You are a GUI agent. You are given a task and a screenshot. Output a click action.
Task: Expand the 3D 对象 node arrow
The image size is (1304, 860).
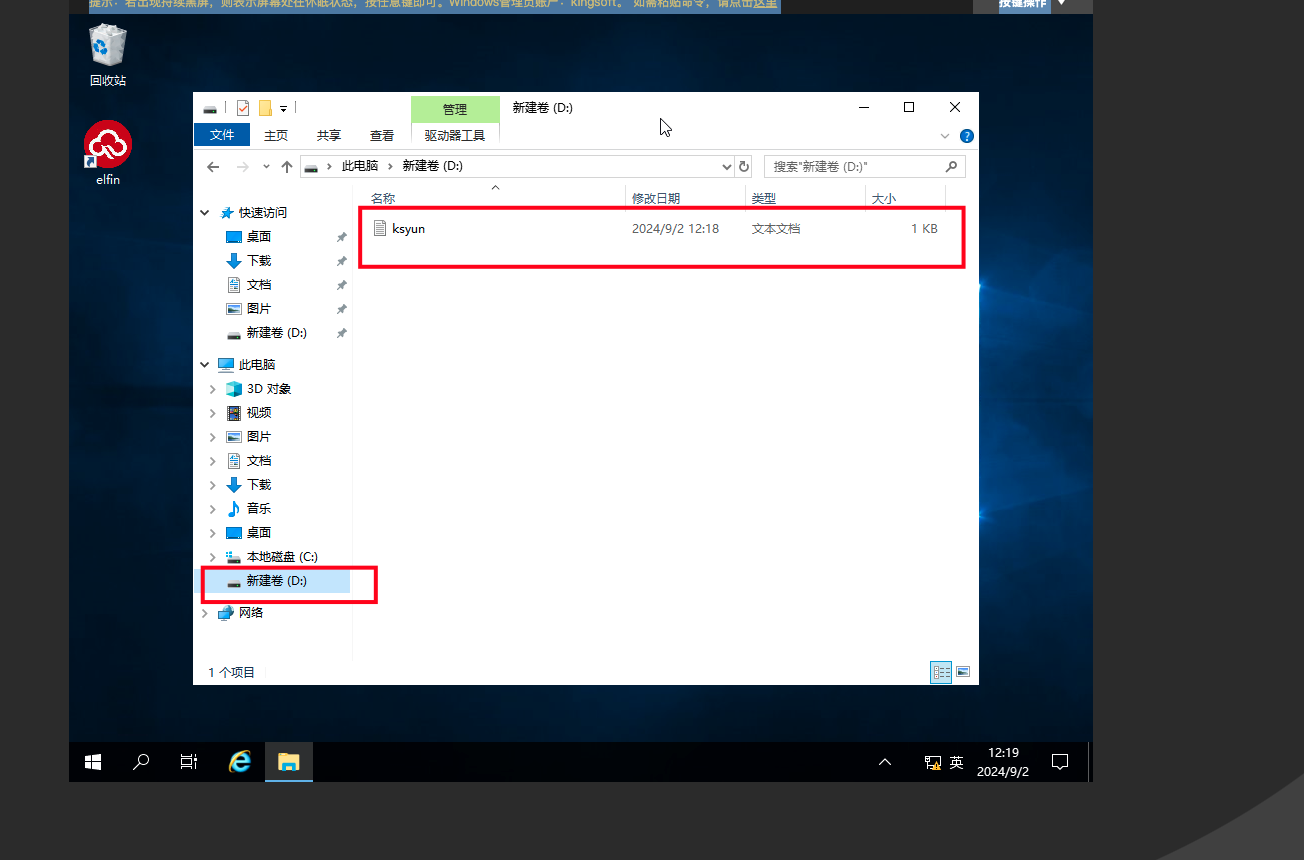[x=212, y=389]
